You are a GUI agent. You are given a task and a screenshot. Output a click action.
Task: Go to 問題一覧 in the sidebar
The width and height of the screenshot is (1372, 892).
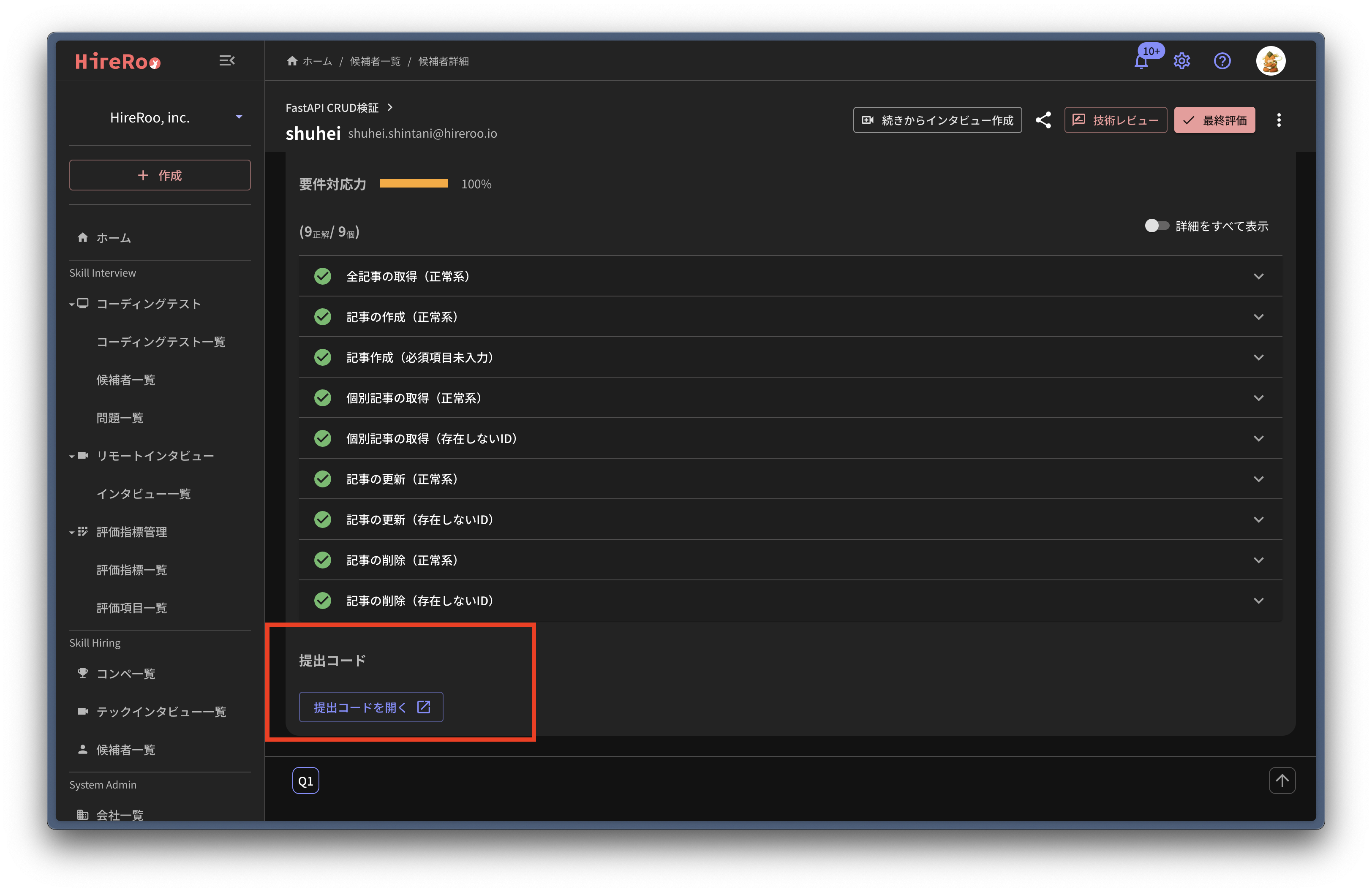120,418
